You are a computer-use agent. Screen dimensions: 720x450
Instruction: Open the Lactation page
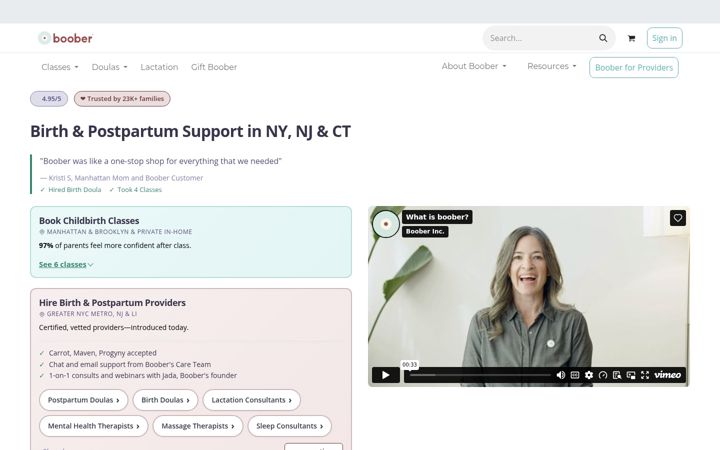(x=159, y=67)
